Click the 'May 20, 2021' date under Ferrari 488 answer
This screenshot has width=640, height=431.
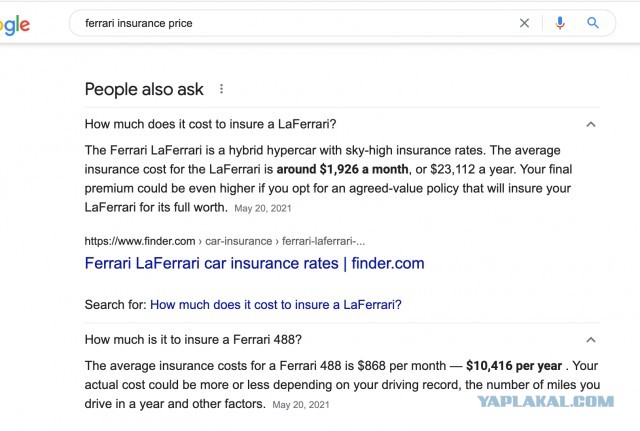pyautogui.click(x=301, y=405)
